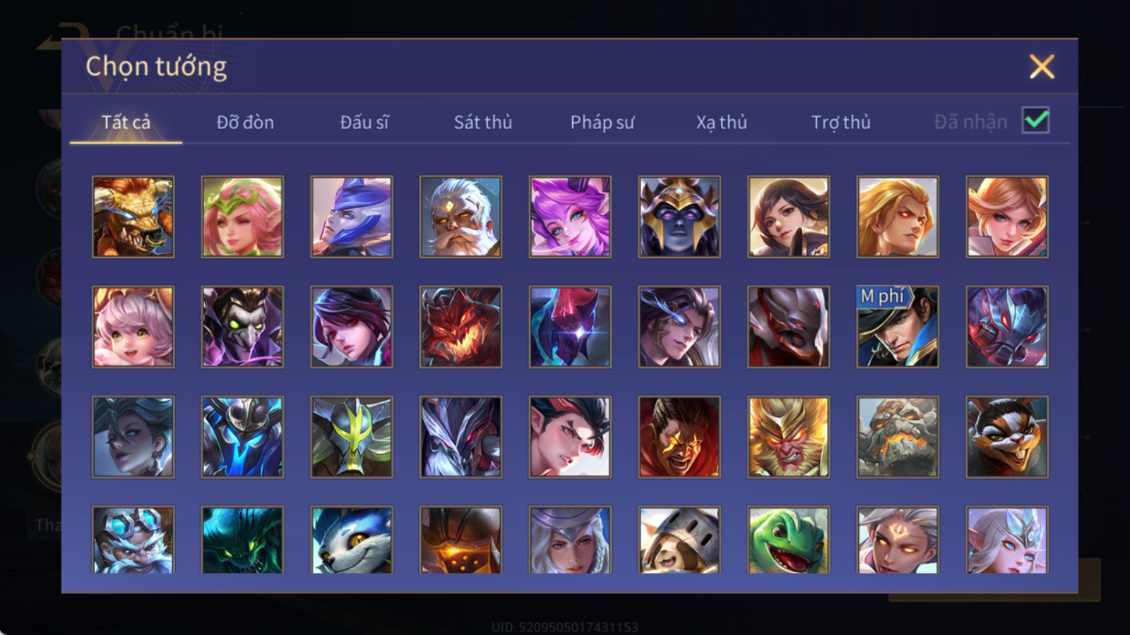1130x635 pixels.
Task: Select the red panda hero portrait
Action: click(1007, 437)
